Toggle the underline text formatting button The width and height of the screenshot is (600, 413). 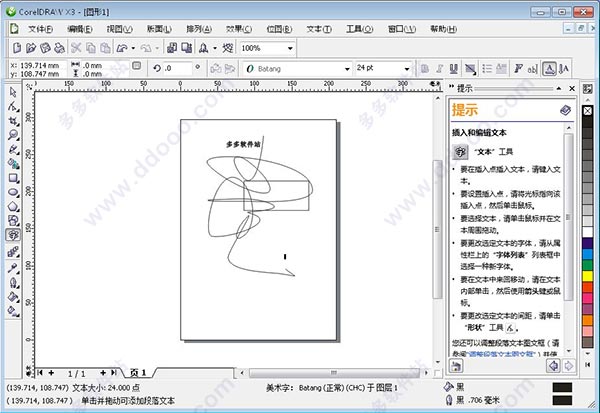click(x=454, y=69)
